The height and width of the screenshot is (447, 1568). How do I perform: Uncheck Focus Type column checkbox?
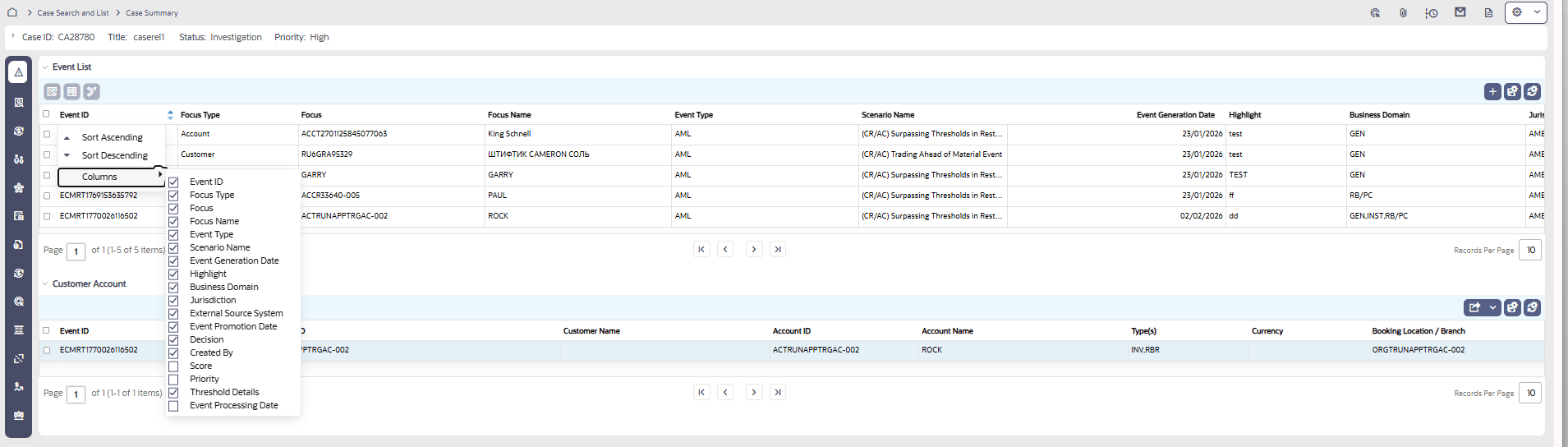coord(173,196)
